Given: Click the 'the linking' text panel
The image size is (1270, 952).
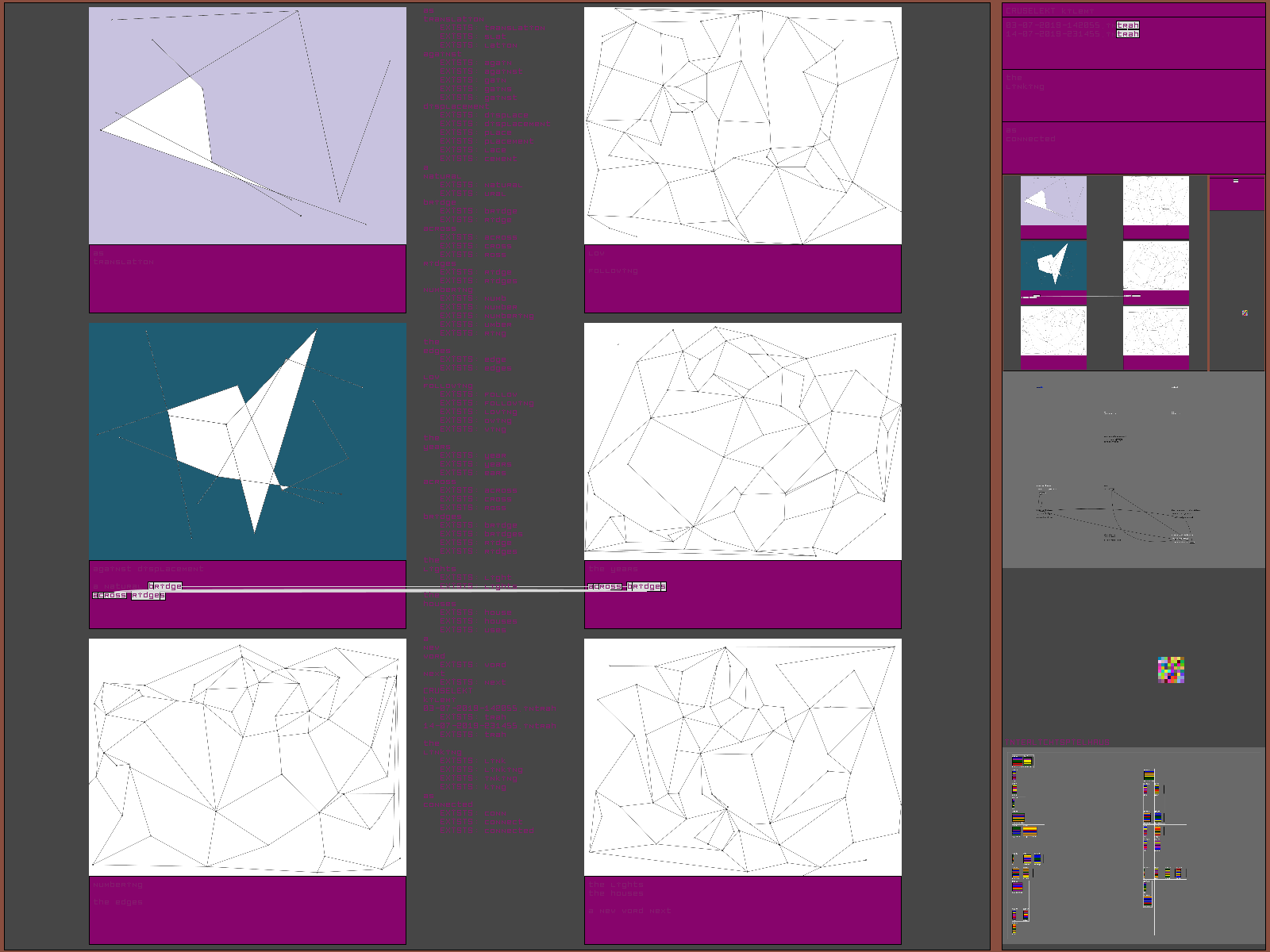Looking at the screenshot, I should pos(1133,95).
